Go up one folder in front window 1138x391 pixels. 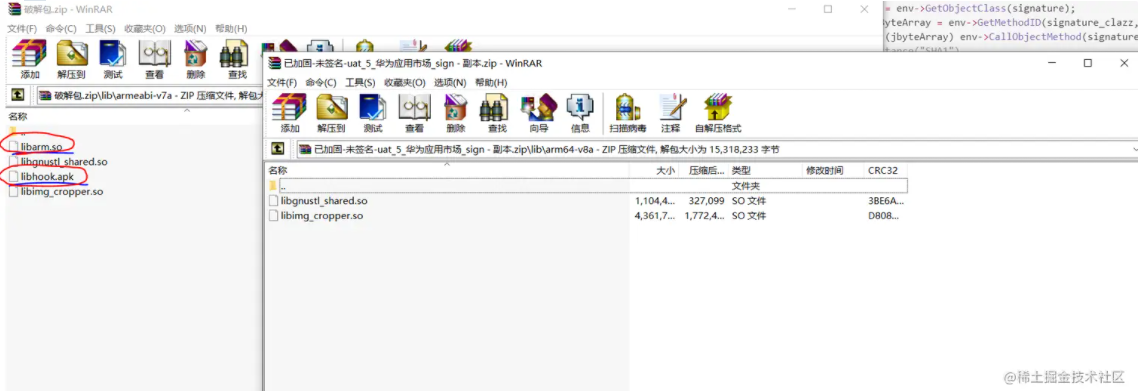point(278,149)
